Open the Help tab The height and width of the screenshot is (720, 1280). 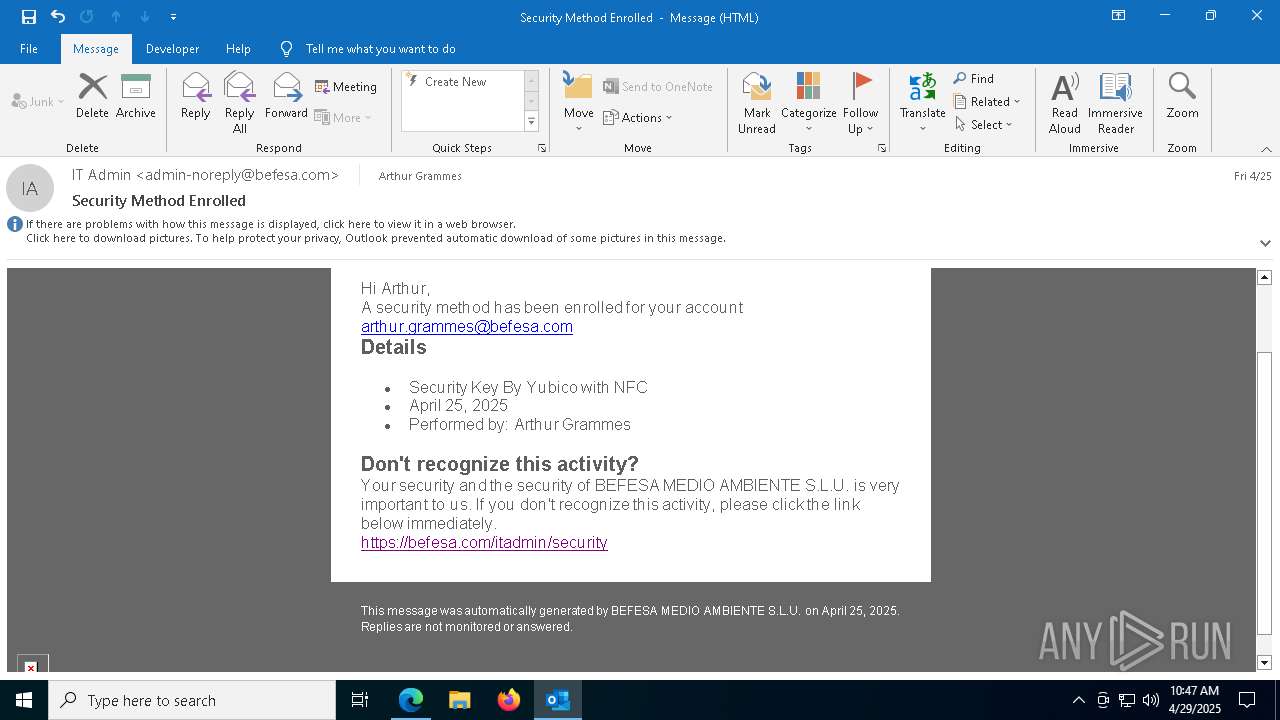(x=238, y=48)
